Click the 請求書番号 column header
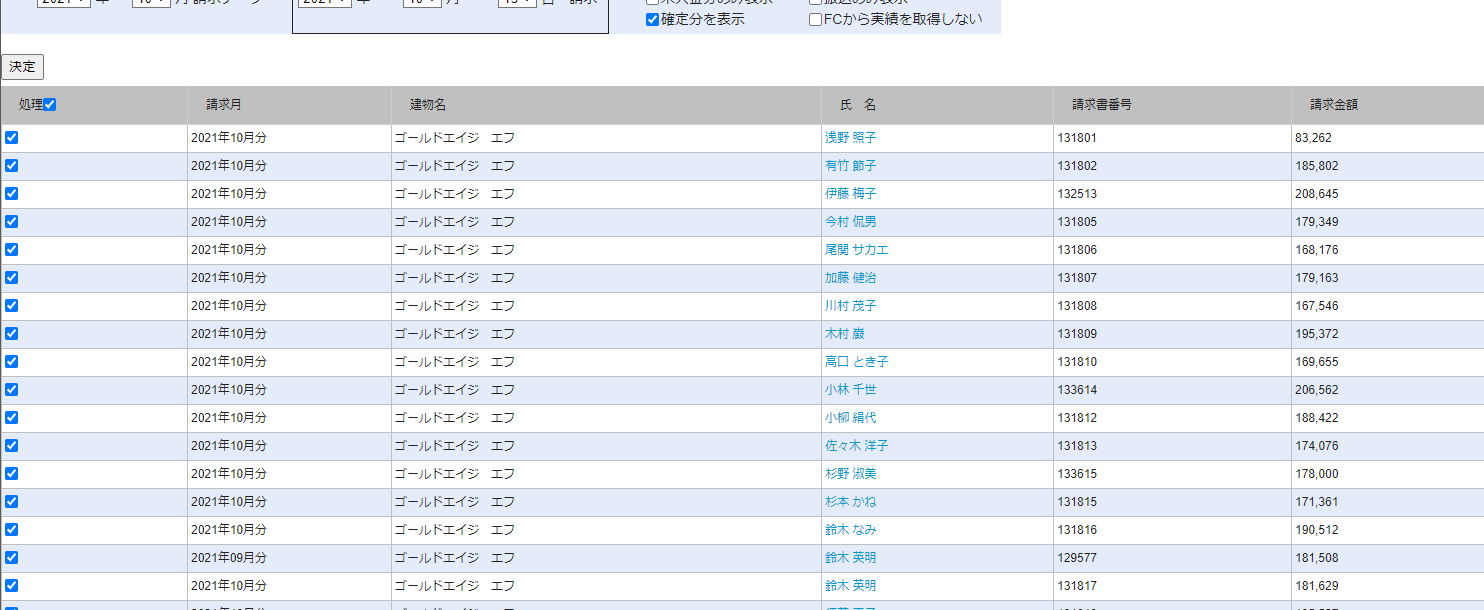Image resolution: width=1484 pixels, height=610 pixels. coord(1102,105)
